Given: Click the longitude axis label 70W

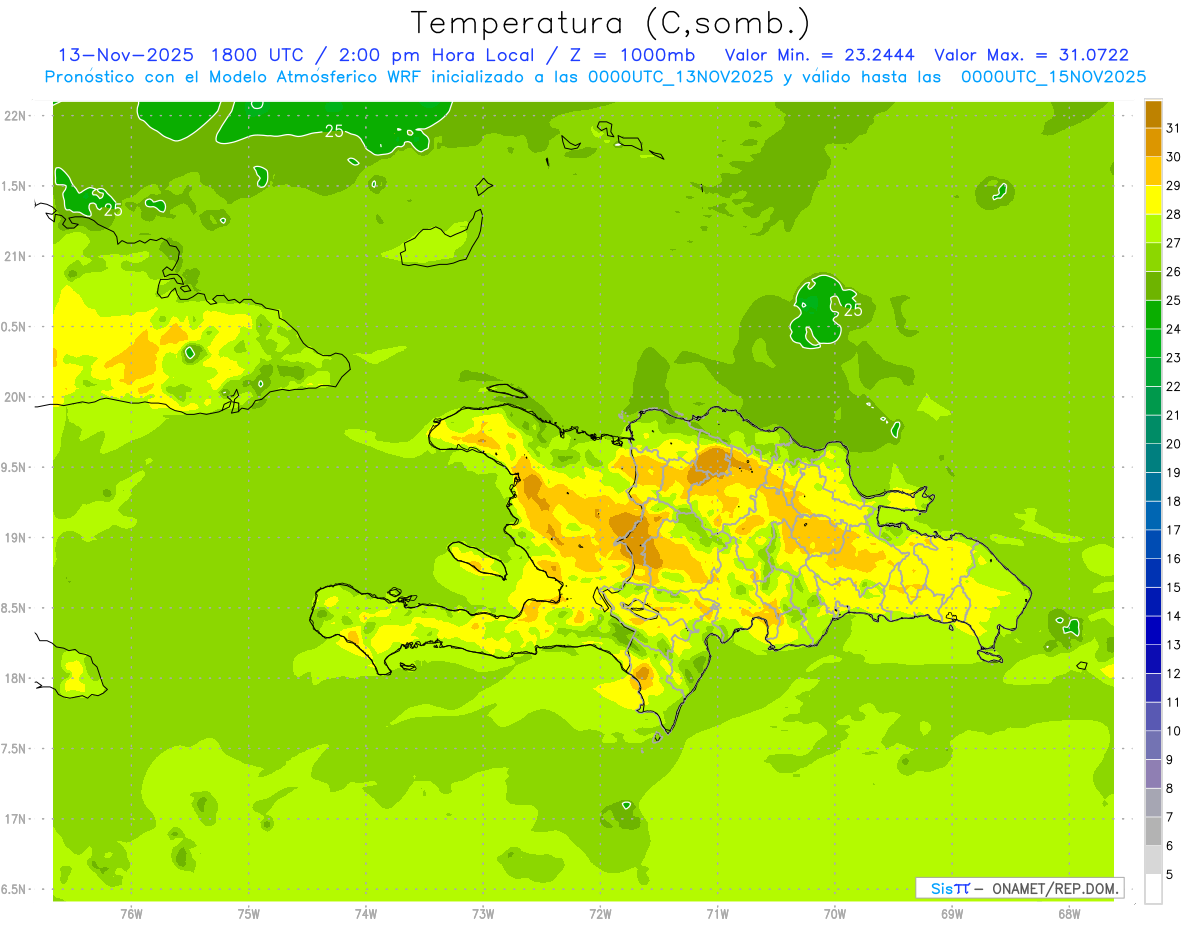Looking at the screenshot, I should (835, 914).
